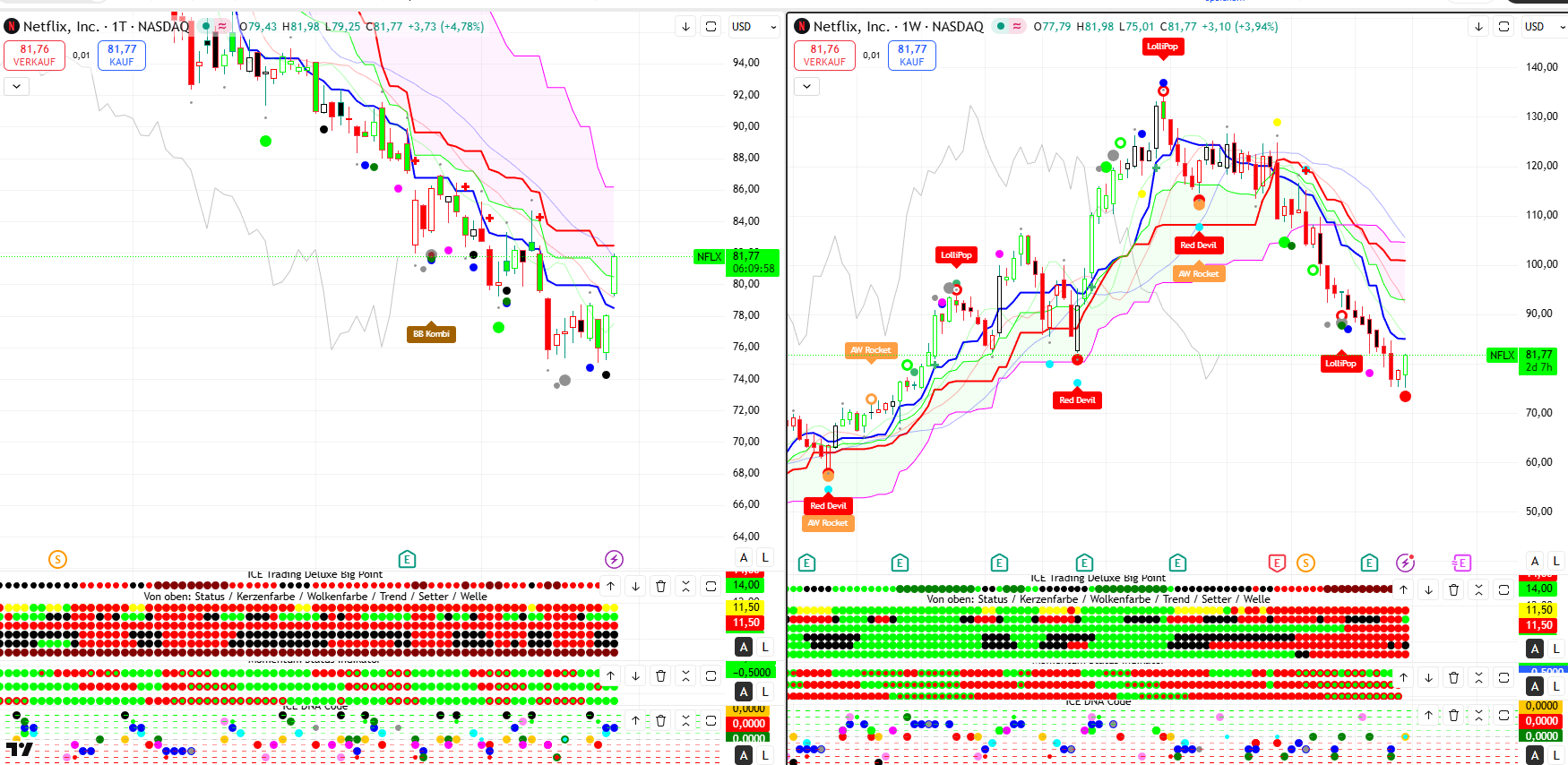
Task: Open USD currency dropdown on left chart
Action: pos(754,27)
